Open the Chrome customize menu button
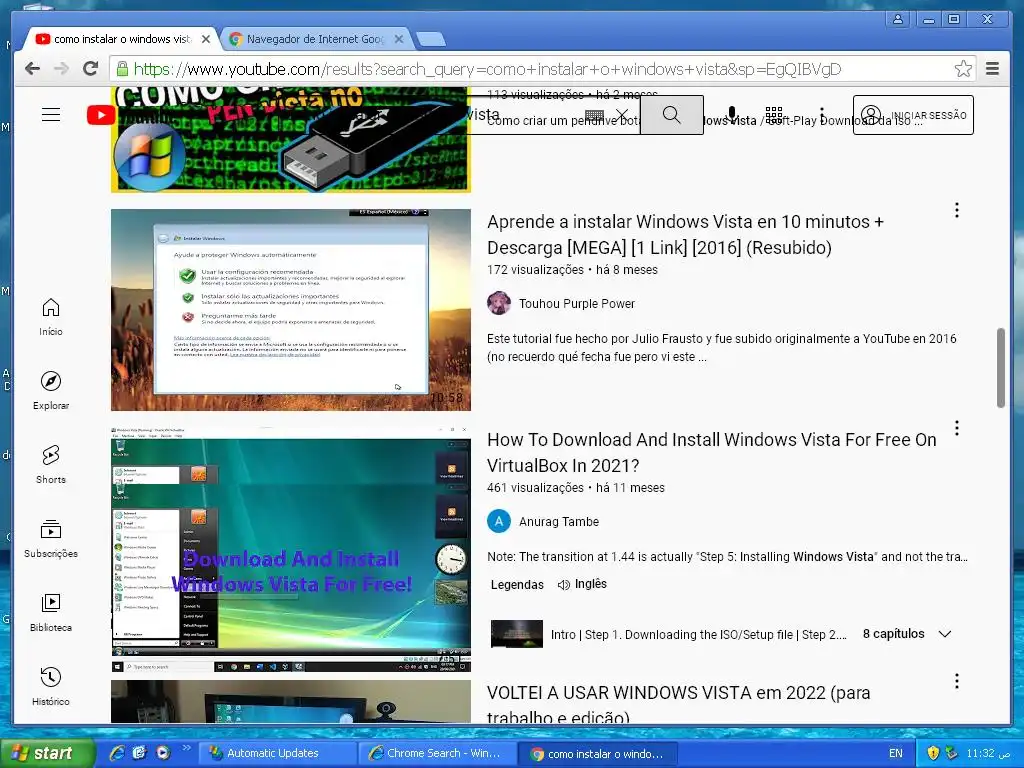 992,69
